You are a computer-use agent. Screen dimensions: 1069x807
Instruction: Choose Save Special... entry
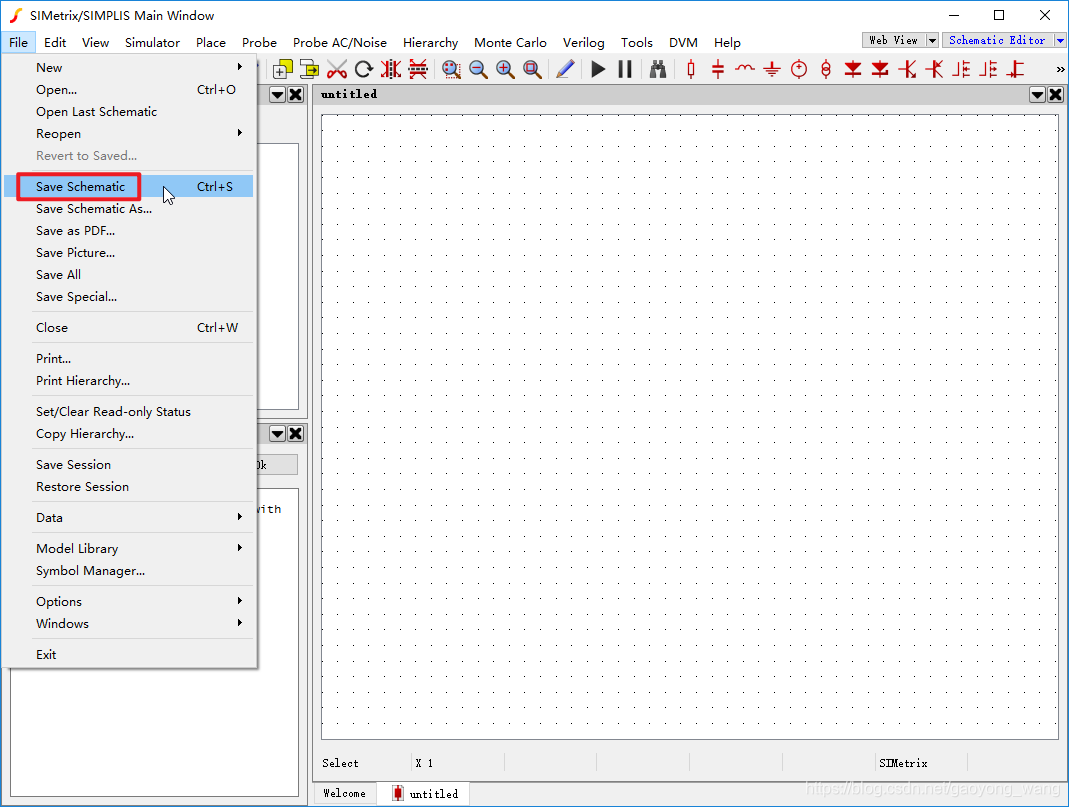[x=129, y=296]
